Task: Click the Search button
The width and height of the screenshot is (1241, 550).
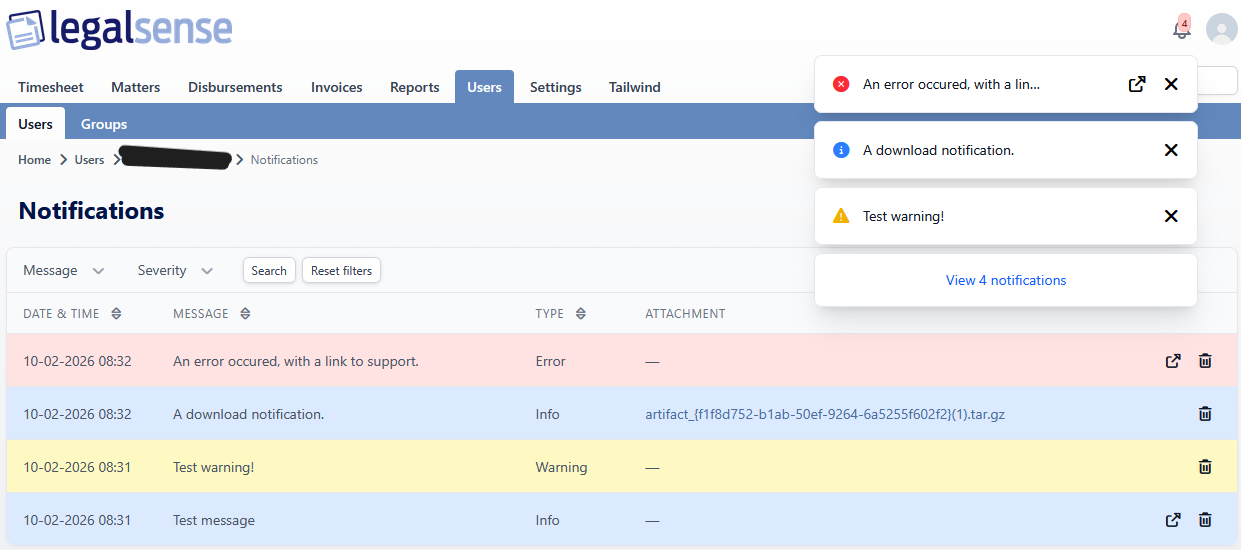Action: pos(269,271)
